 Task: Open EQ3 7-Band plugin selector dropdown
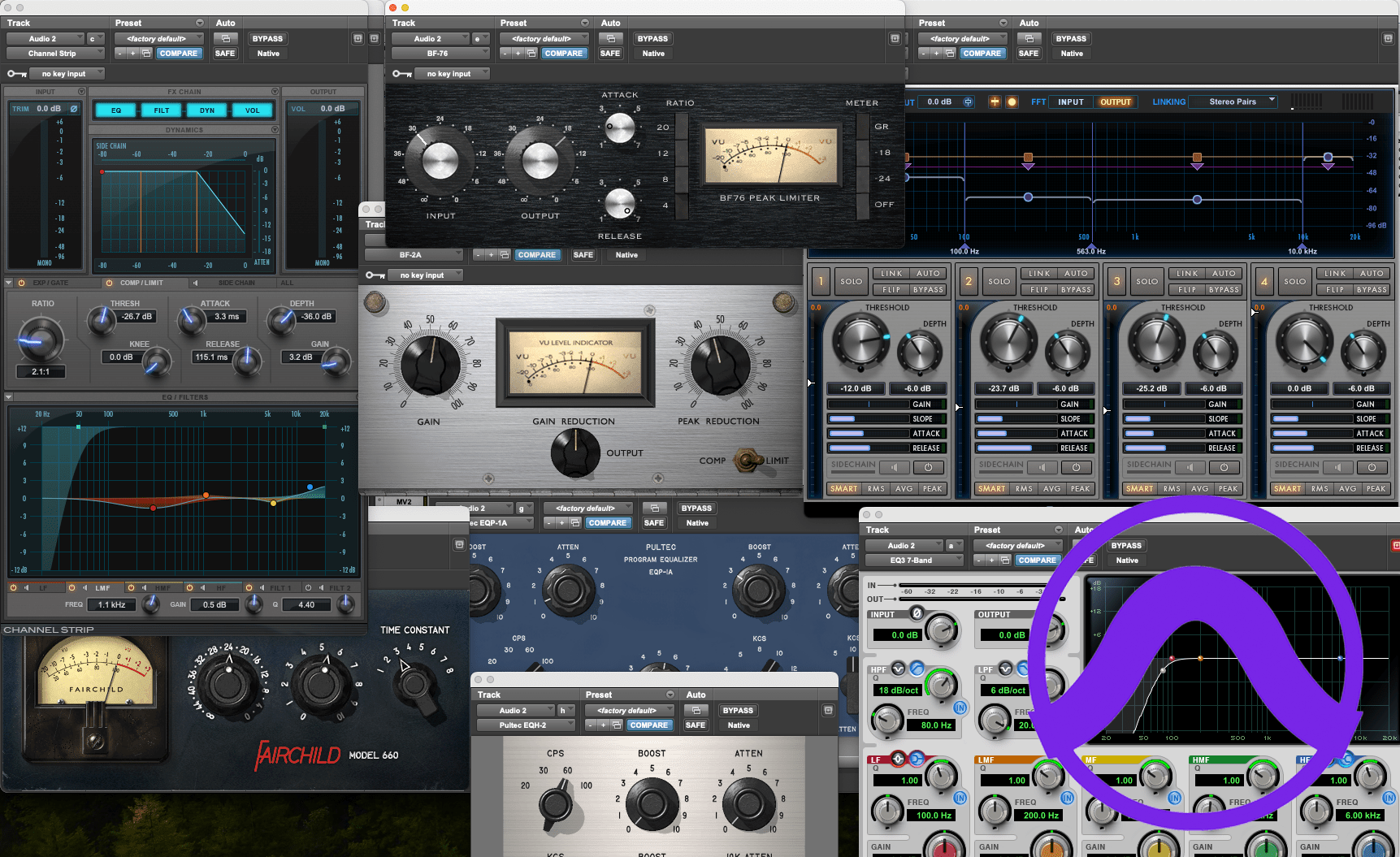tap(913, 561)
